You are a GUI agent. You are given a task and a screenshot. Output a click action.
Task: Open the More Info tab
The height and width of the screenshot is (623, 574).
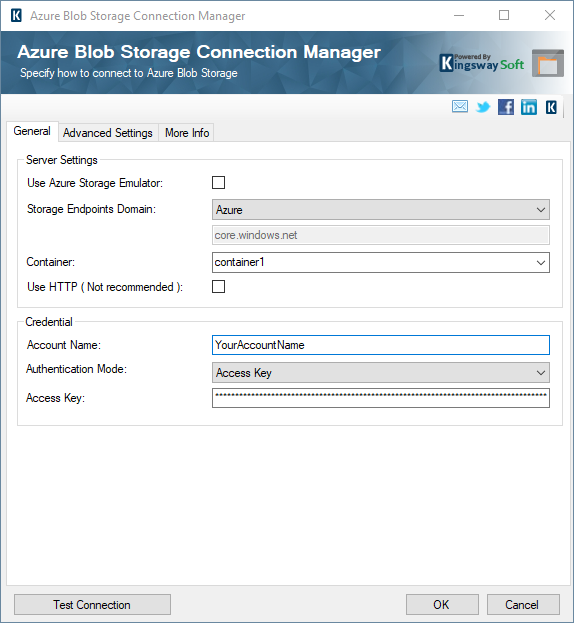pyautogui.click(x=187, y=133)
